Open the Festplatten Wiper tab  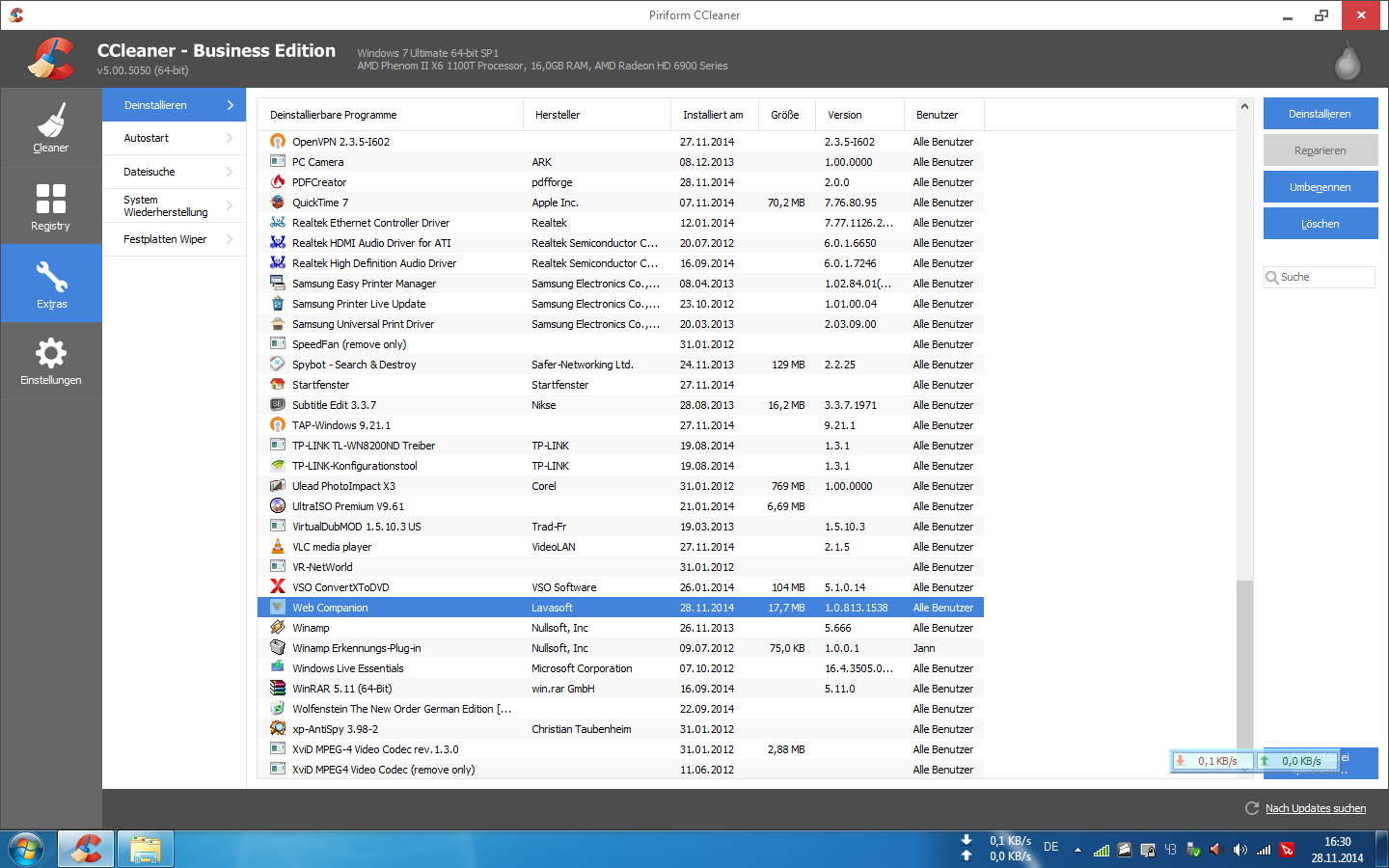174,239
